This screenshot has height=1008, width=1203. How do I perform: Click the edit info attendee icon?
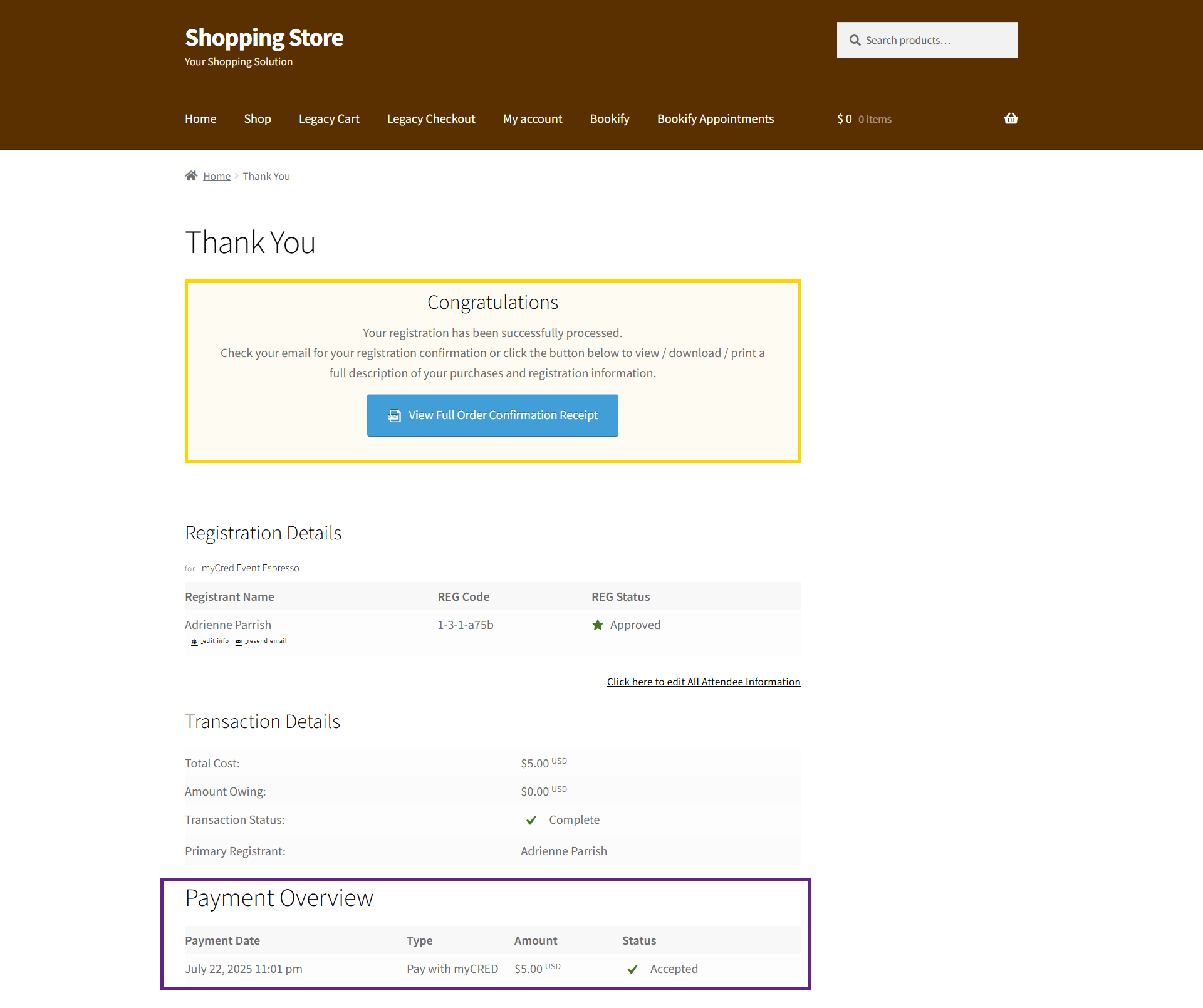(x=194, y=642)
